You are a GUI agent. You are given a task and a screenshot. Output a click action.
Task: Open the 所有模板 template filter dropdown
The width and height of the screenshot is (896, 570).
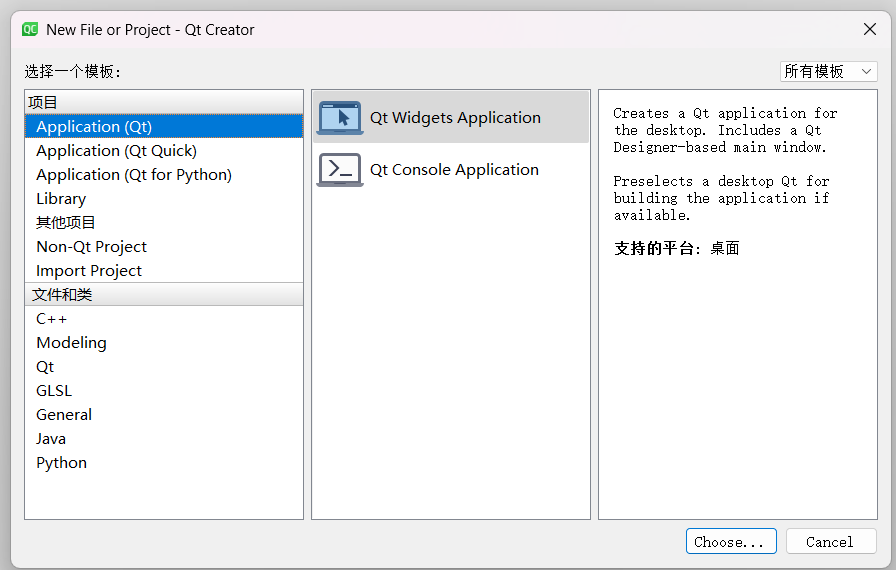click(x=829, y=71)
